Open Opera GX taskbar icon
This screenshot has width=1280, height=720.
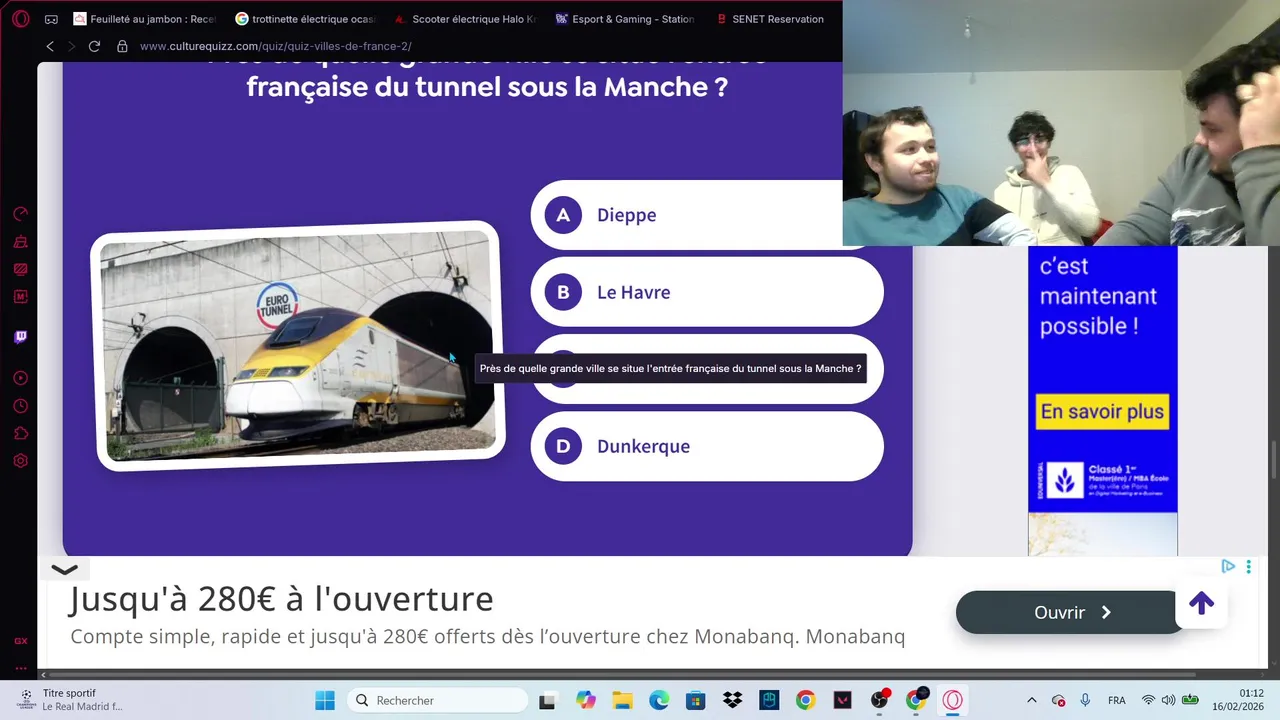click(952, 700)
